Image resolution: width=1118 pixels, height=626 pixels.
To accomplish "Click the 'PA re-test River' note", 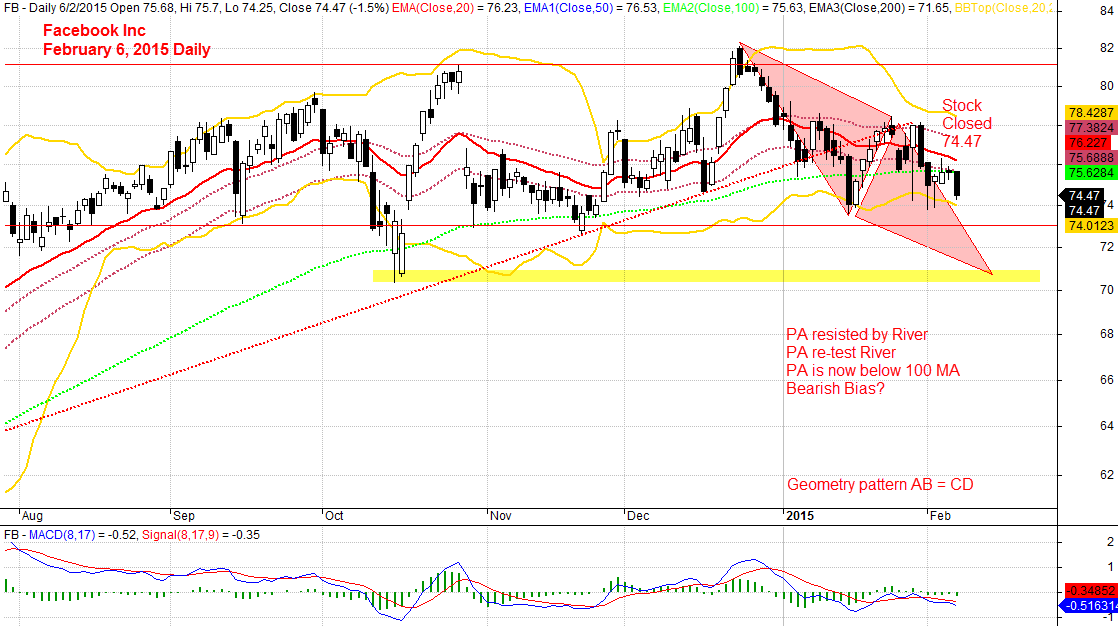I will pos(841,352).
